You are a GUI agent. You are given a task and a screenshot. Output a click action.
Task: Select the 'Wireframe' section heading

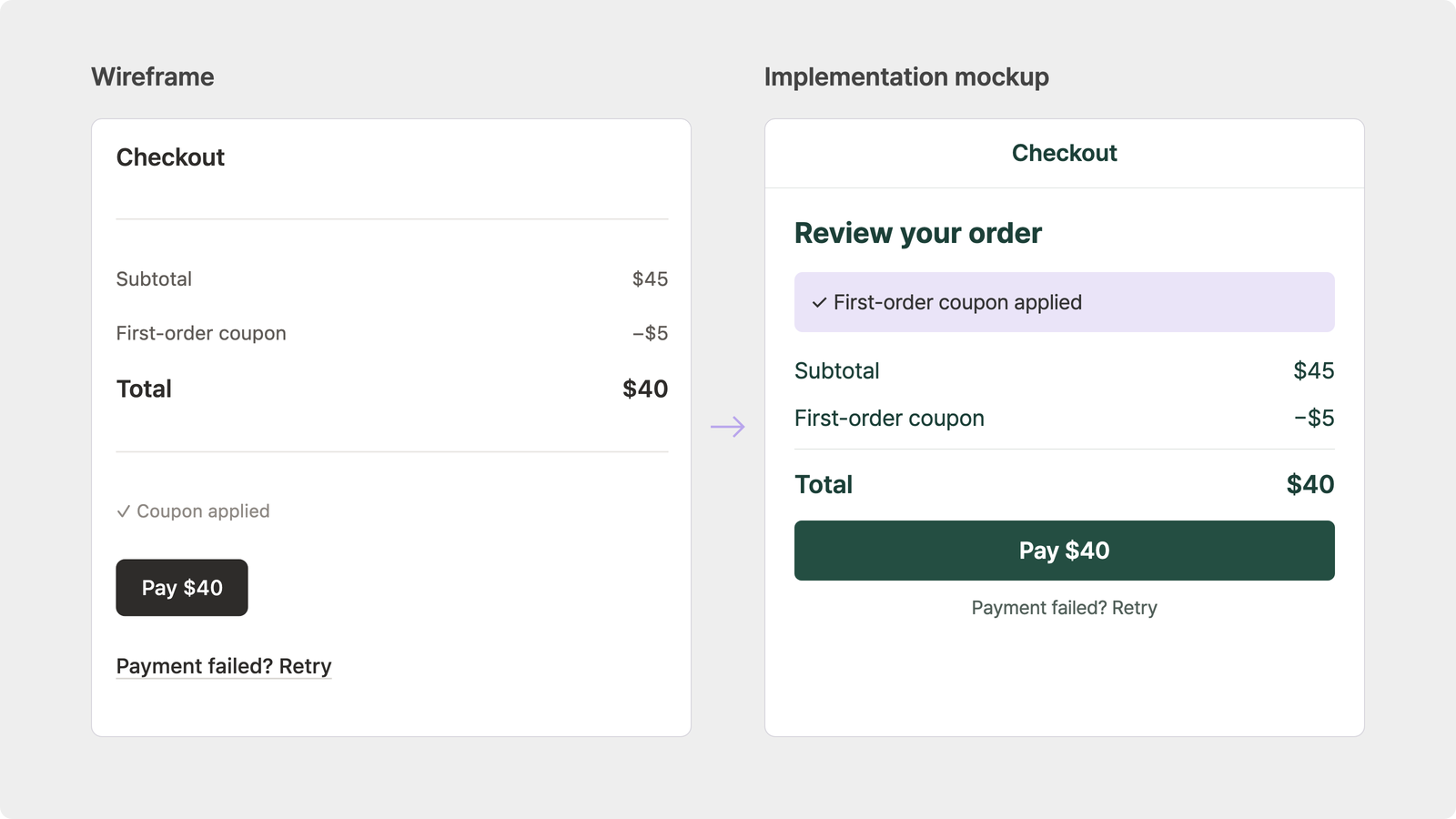point(153,76)
